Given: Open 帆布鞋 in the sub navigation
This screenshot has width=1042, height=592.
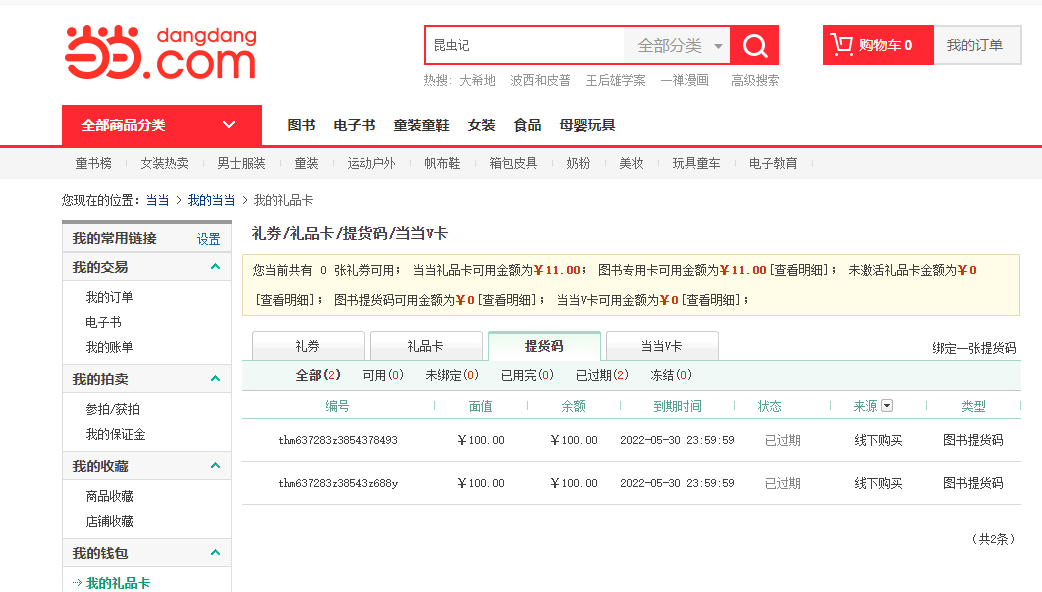Looking at the screenshot, I should [442, 163].
